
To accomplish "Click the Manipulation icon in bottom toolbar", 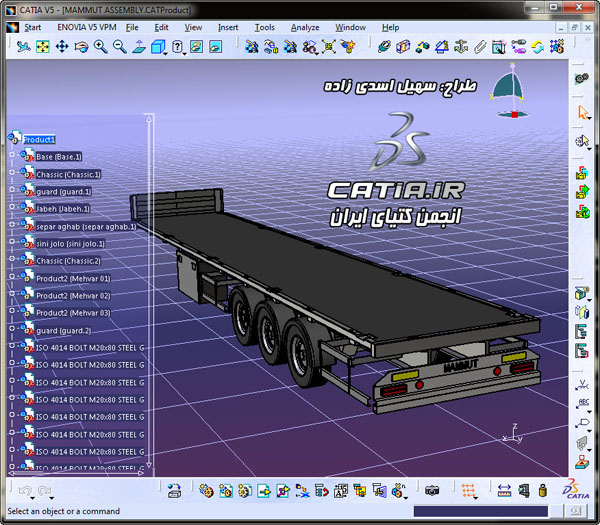I will click(174, 491).
